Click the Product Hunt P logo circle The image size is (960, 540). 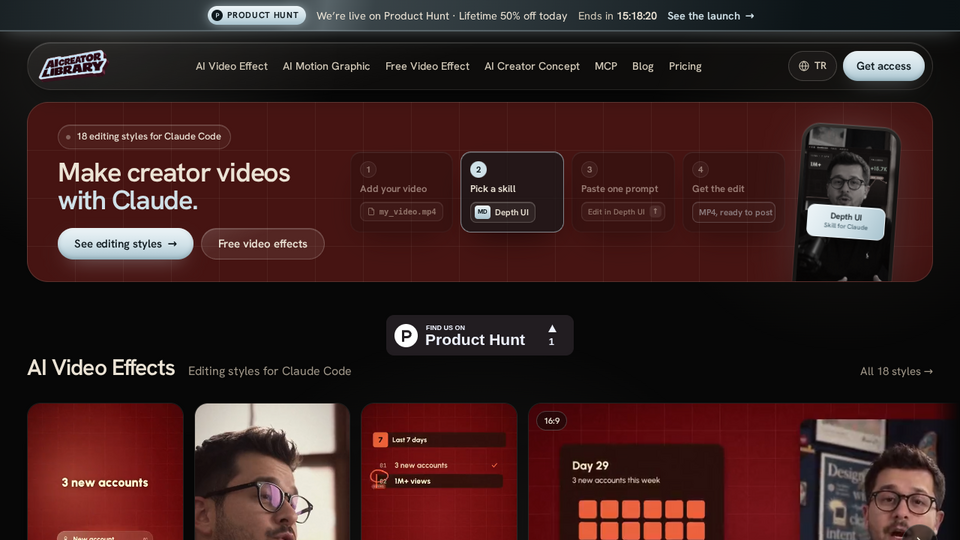[406, 336]
